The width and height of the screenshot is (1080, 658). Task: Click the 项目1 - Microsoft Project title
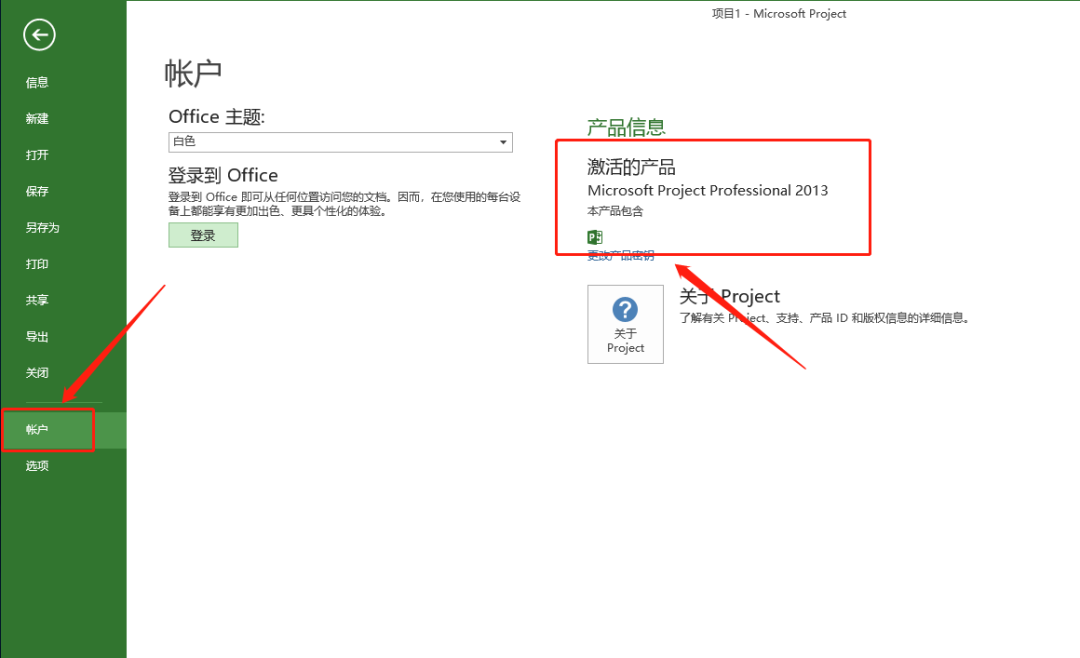779,14
